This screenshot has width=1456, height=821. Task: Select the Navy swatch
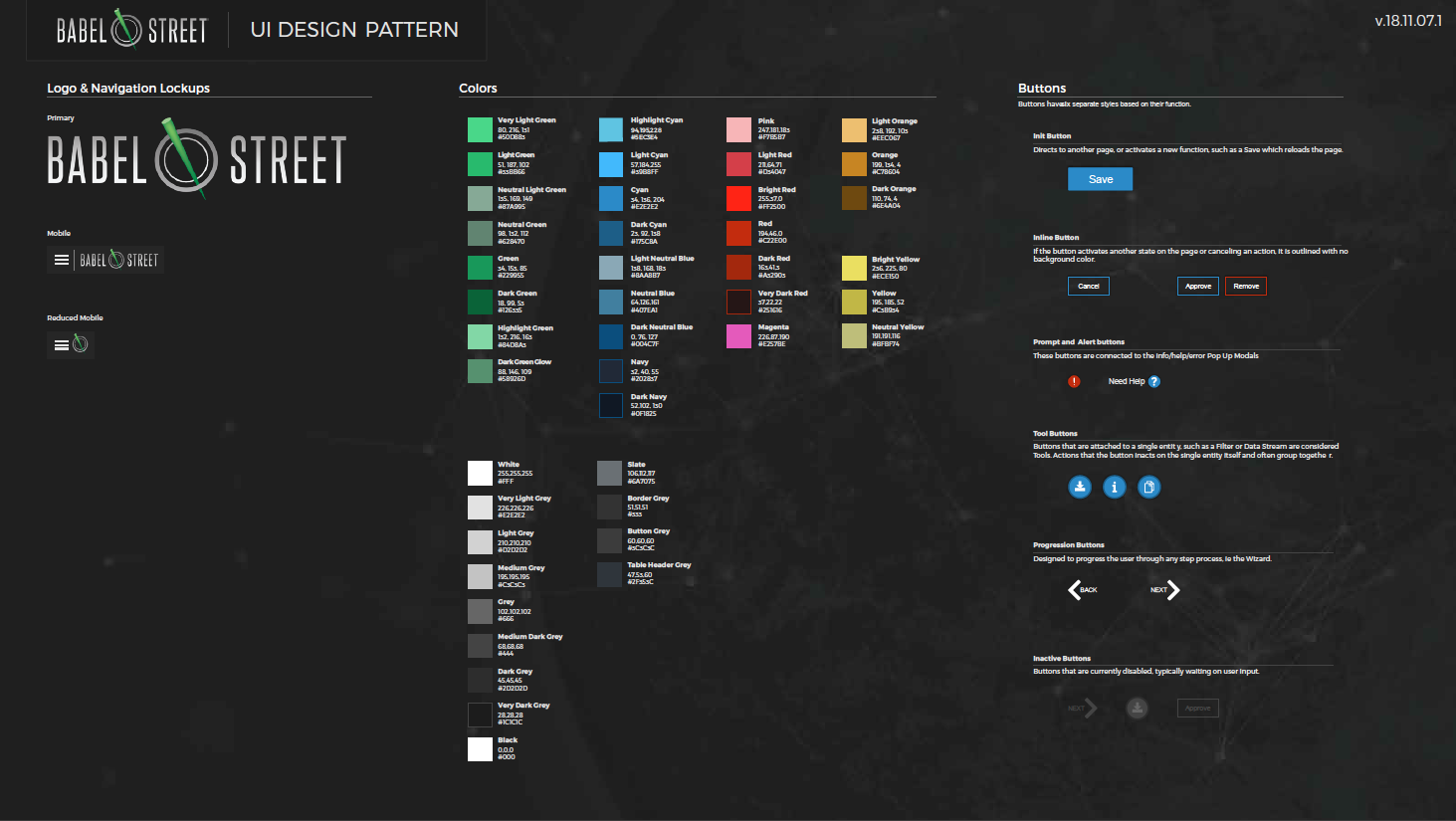point(611,370)
